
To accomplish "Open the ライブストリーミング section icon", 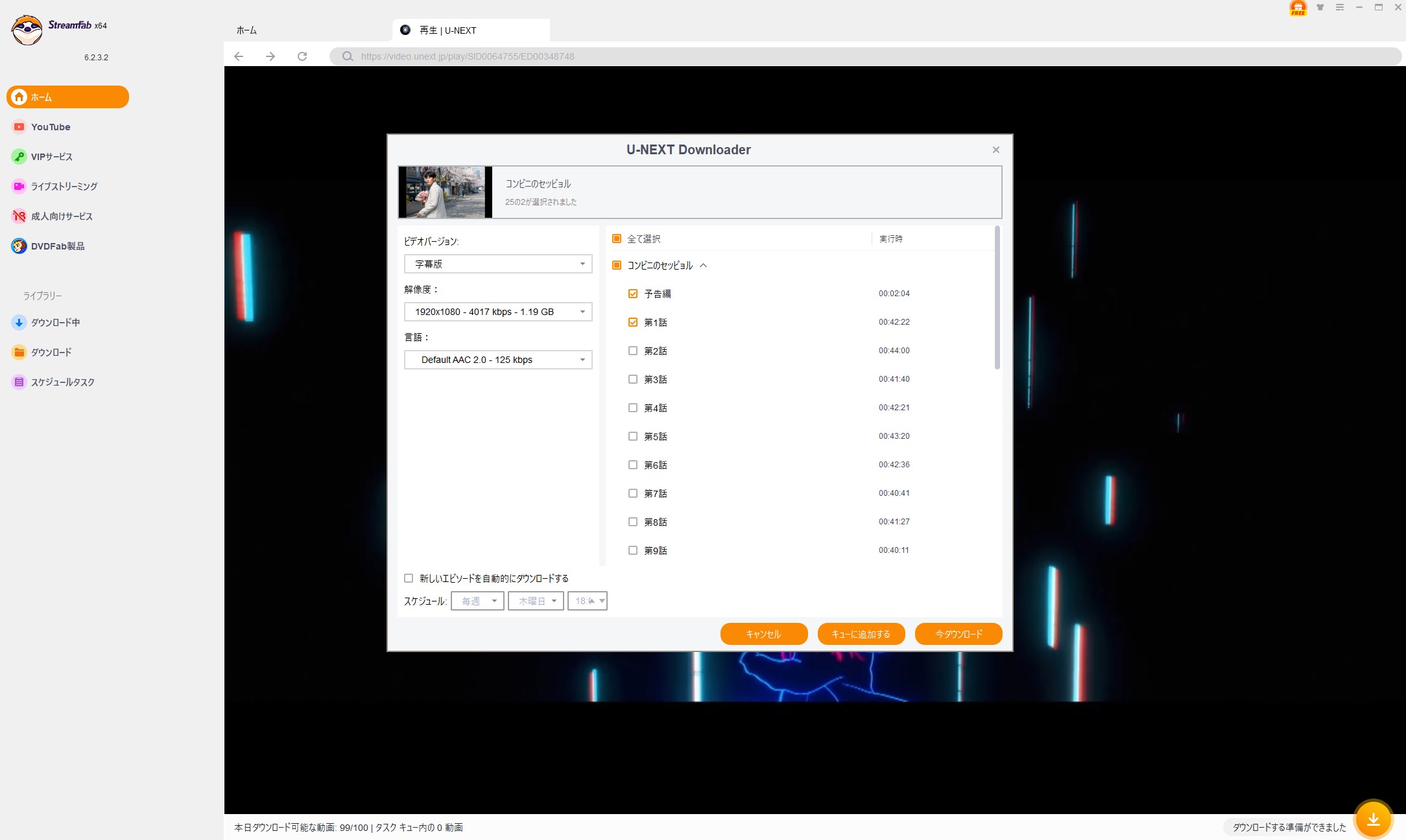I will point(19,187).
